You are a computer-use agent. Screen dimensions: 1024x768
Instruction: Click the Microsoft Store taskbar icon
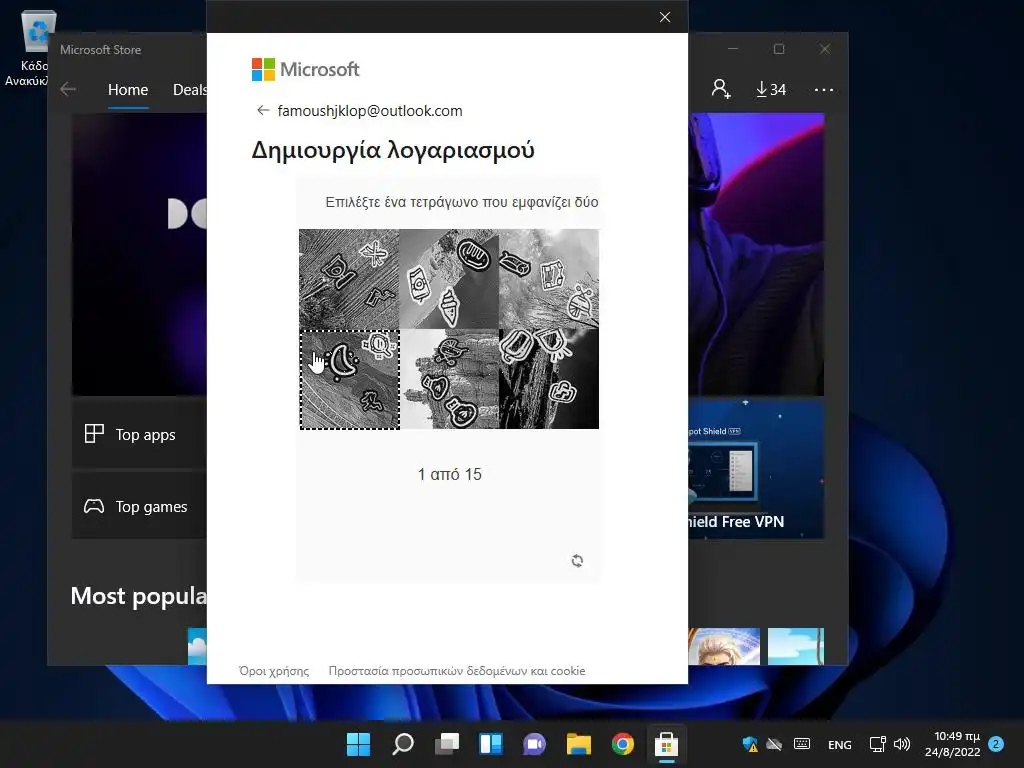[666, 744]
